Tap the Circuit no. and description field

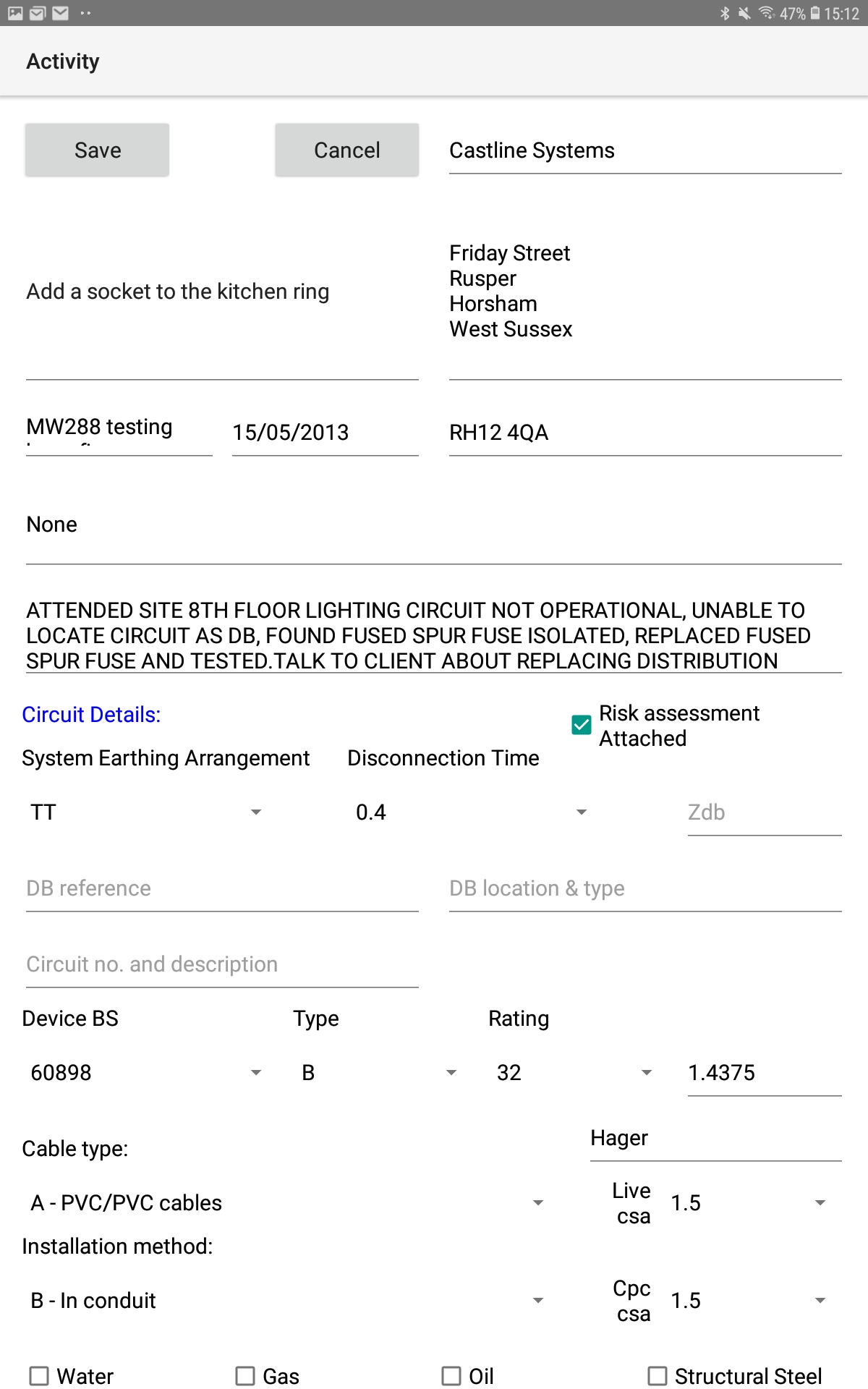pyautogui.click(x=222, y=964)
